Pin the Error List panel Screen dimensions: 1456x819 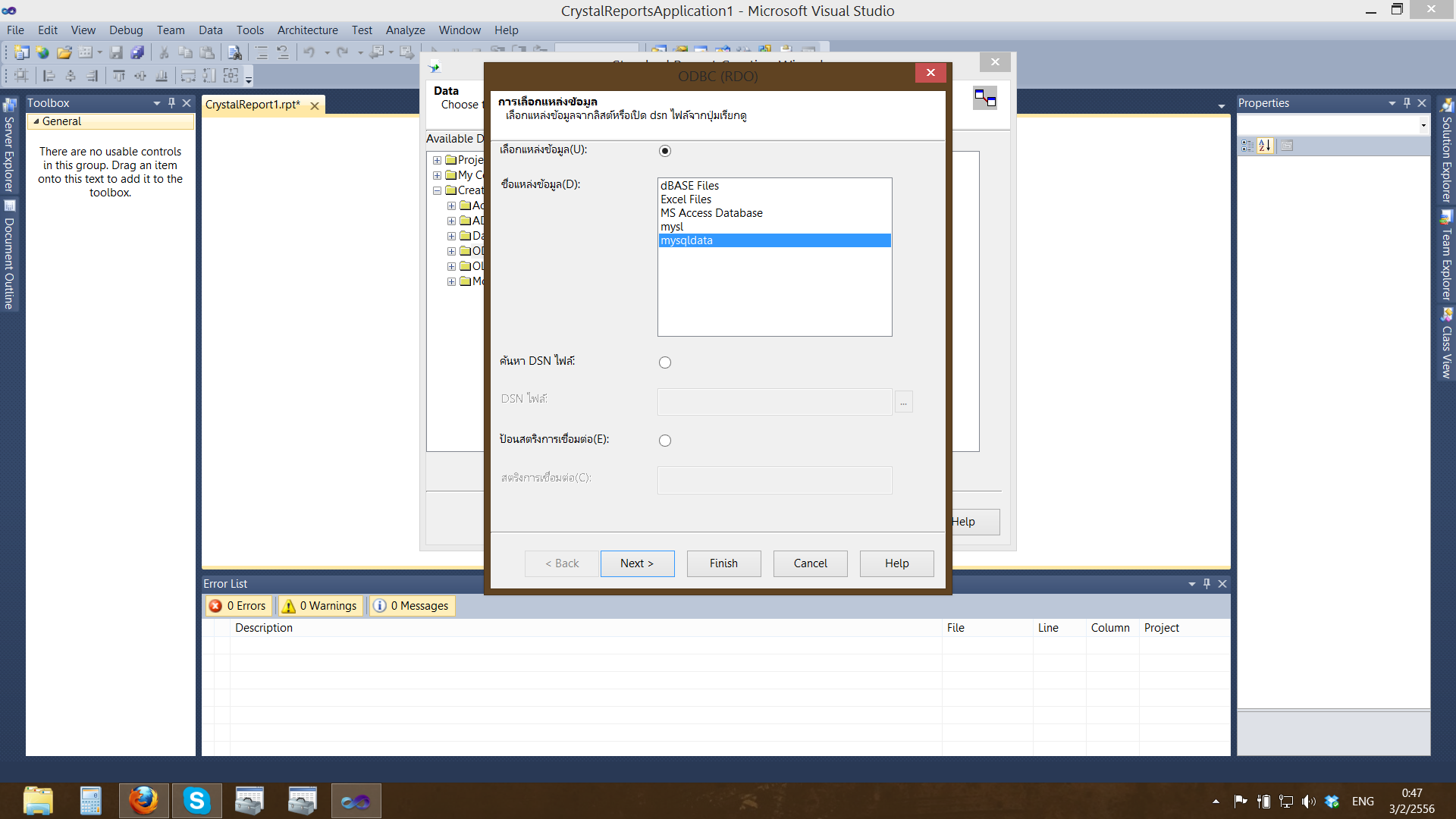click(1207, 584)
